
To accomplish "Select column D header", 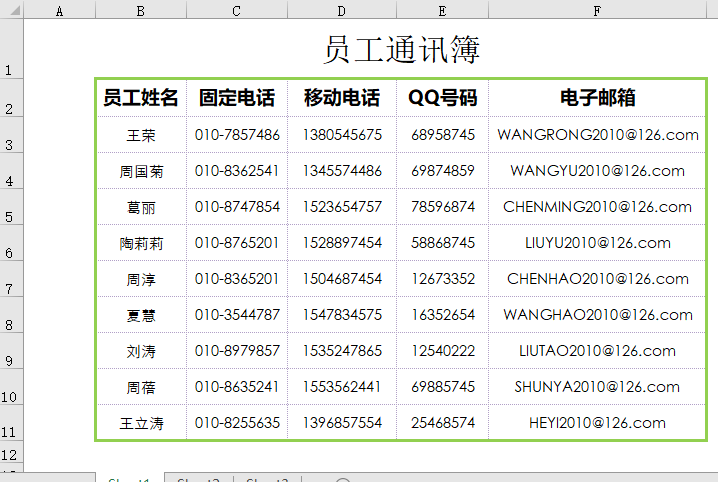I will [341, 11].
